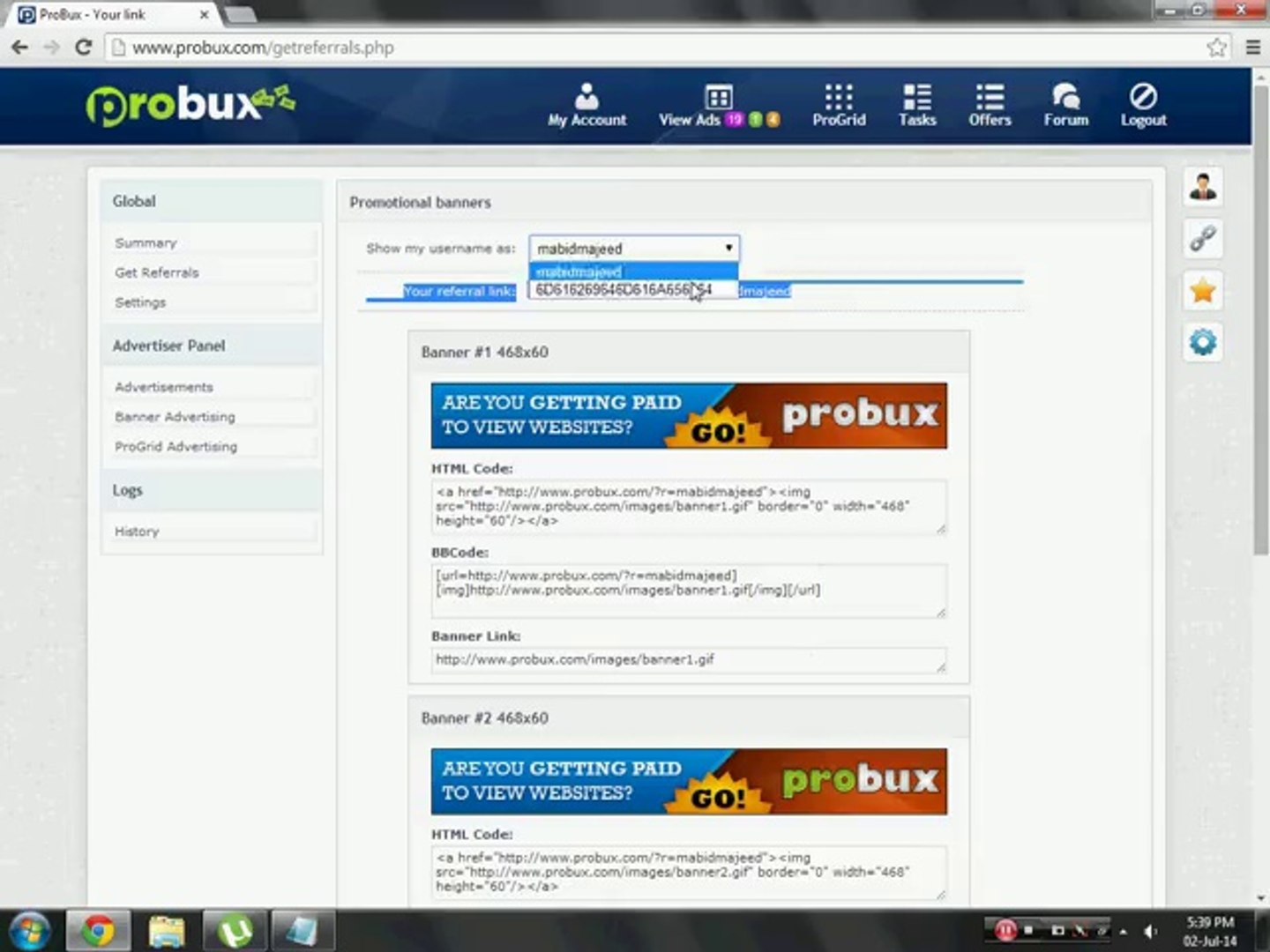Go back with the browser back arrow
The image size is (1270, 952).
click(x=19, y=48)
